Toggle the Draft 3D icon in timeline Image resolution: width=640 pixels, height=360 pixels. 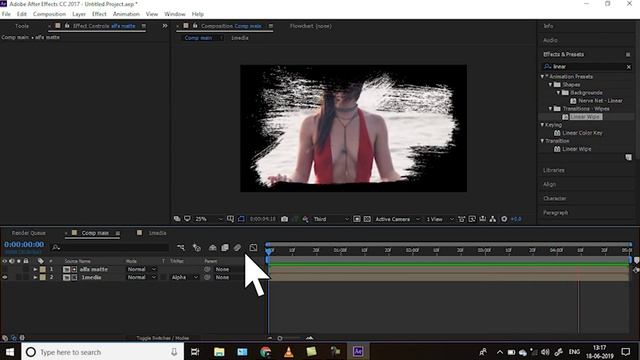coord(197,248)
